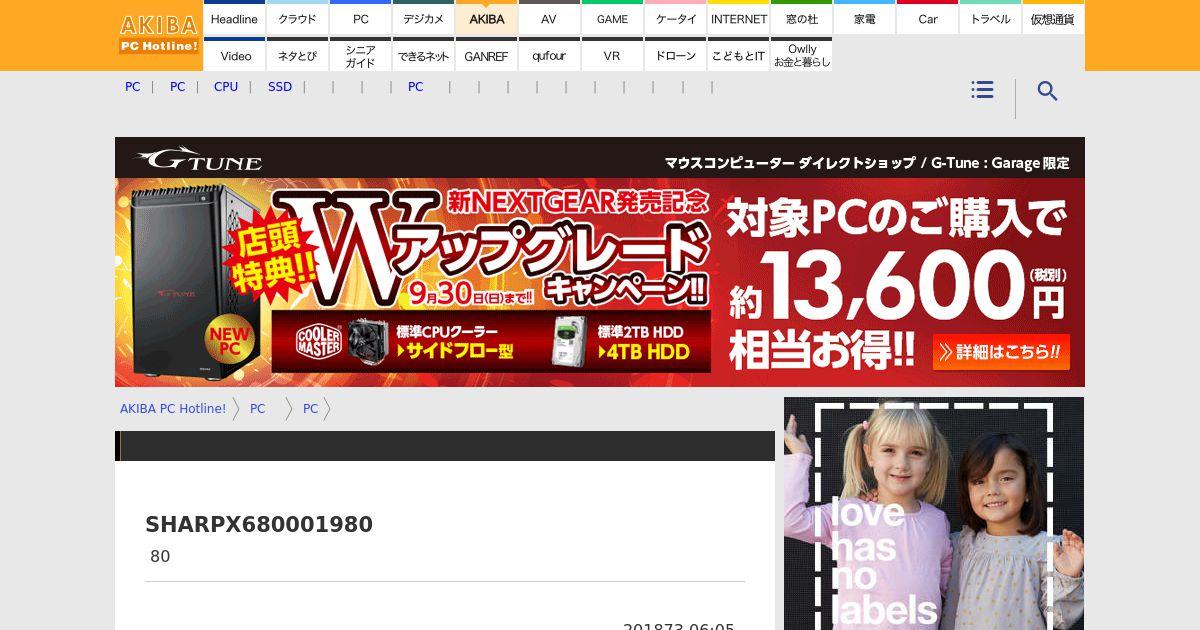Open the VR tab
Screen dimensions: 1200x630
click(x=612, y=55)
